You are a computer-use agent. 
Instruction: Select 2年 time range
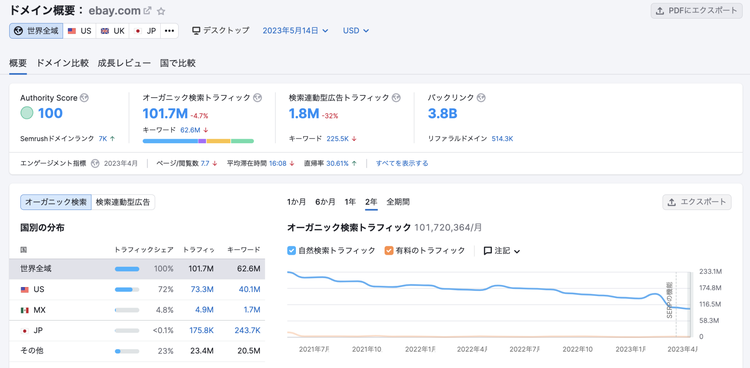click(x=371, y=202)
